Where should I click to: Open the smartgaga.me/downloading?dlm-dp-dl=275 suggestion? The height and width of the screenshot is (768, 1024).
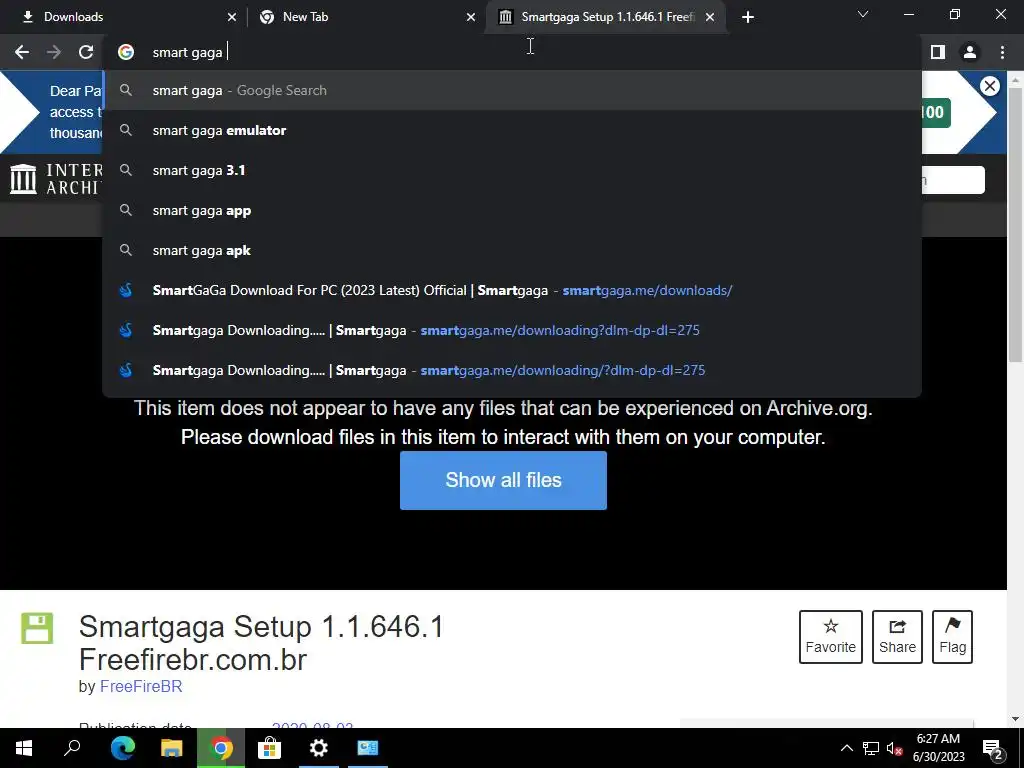click(512, 330)
